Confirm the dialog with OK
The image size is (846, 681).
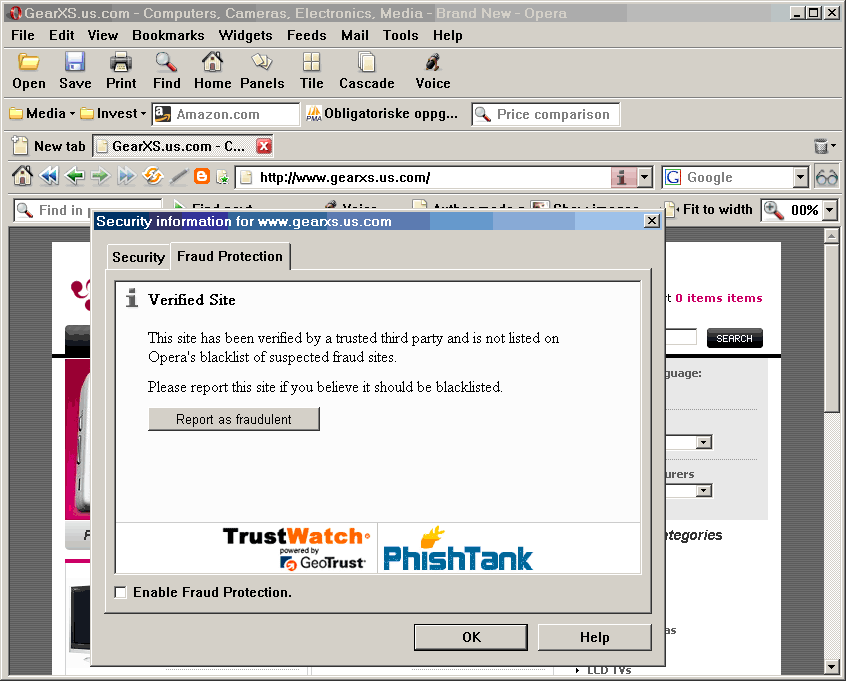[471, 637]
